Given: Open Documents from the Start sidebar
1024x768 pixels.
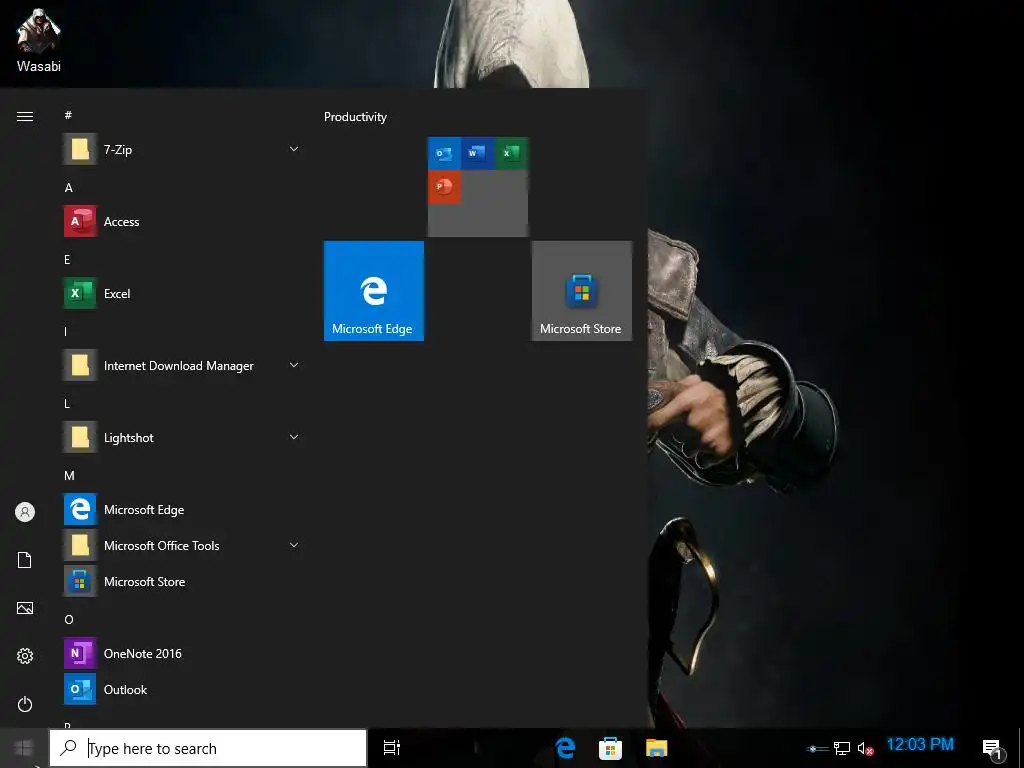Looking at the screenshot, I should pyautogui.click(x=25, y=560).
